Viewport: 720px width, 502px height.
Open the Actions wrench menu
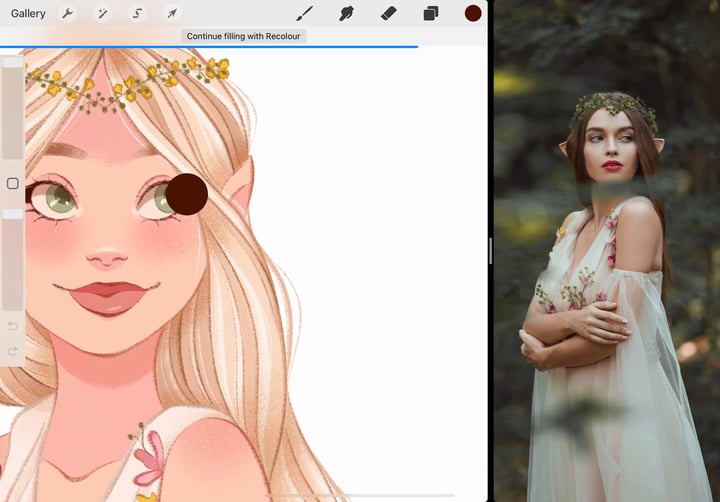(68, 14)
